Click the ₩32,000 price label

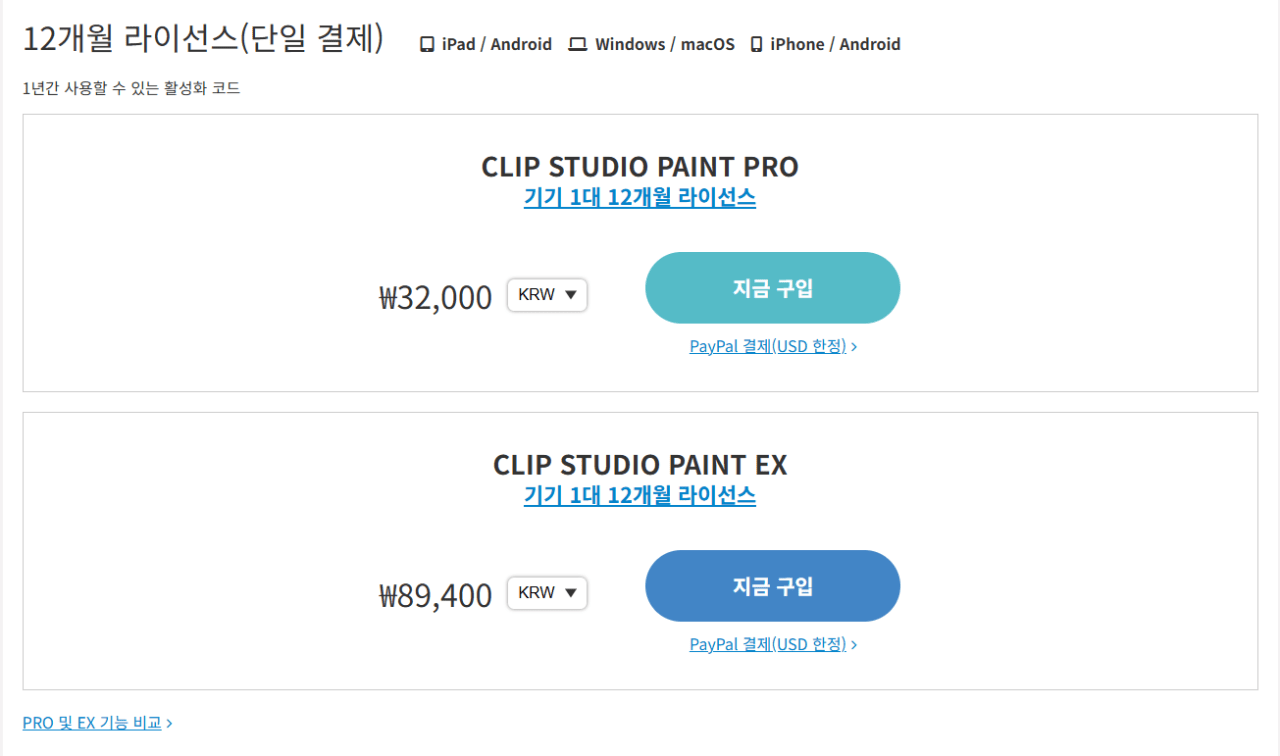[x=434, y=296]
